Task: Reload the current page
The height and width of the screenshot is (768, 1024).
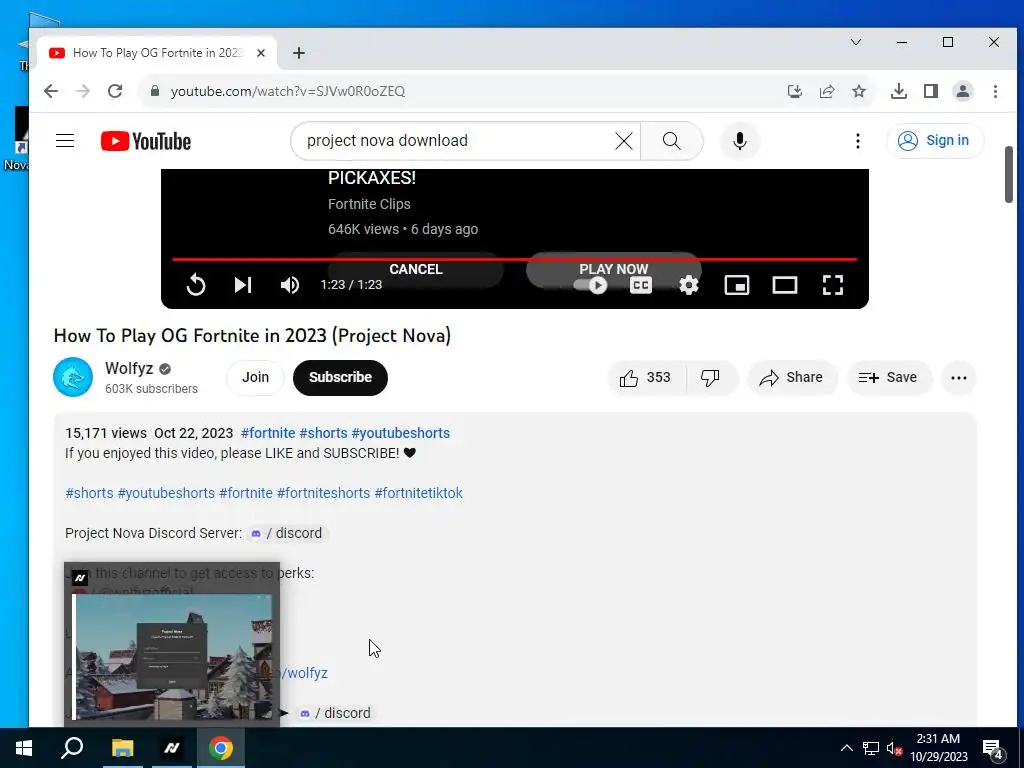Action: 115,91
